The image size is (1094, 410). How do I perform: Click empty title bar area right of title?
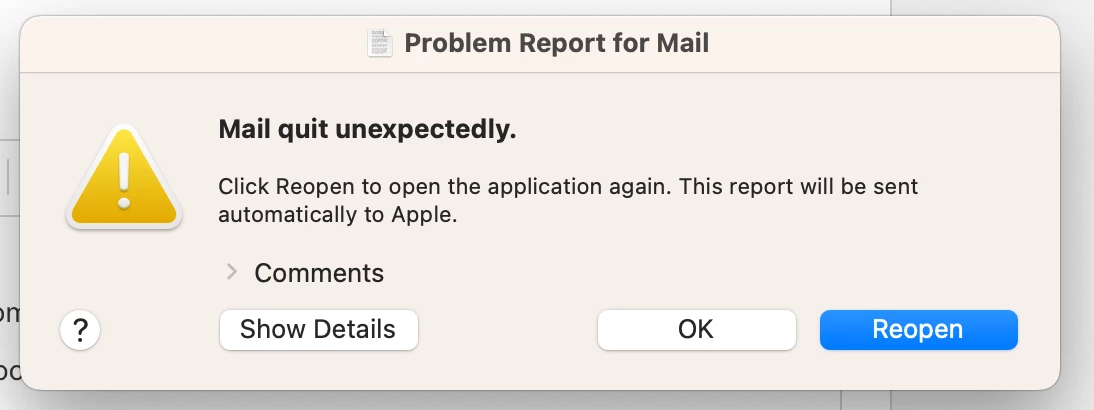(x=880, y=43)
